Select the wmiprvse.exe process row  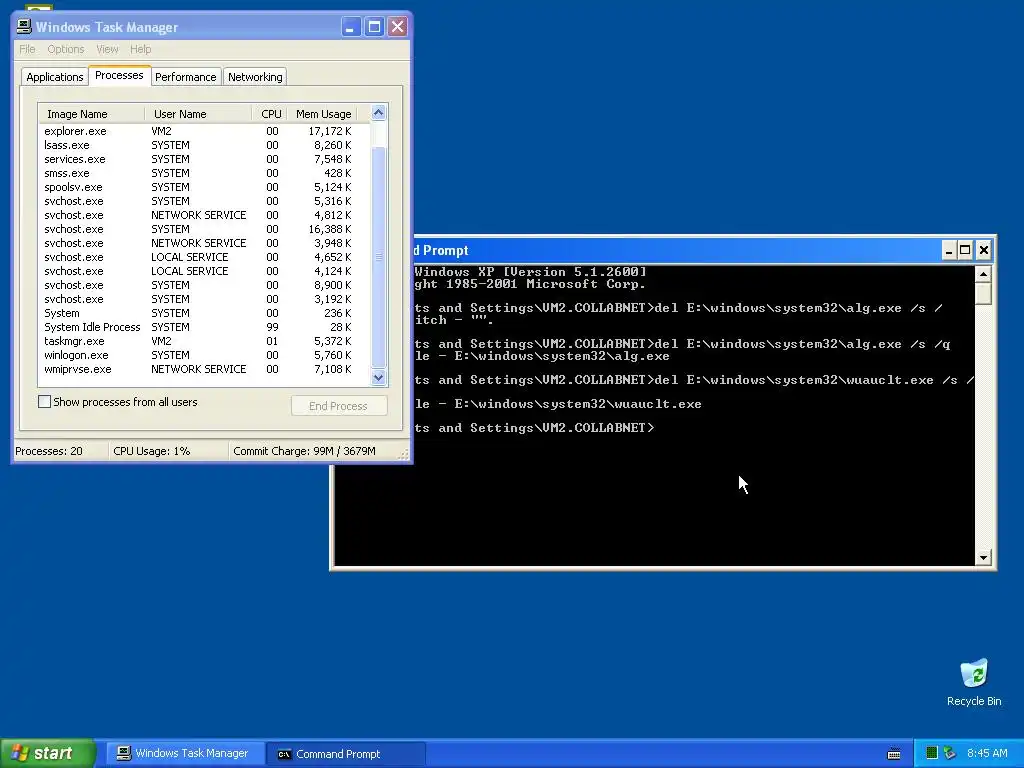click(204, 369)
